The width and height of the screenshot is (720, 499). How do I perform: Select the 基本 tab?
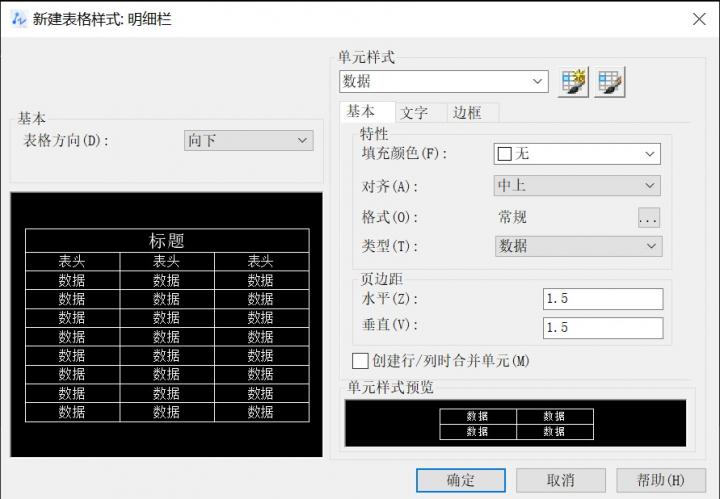pos(362,112)
